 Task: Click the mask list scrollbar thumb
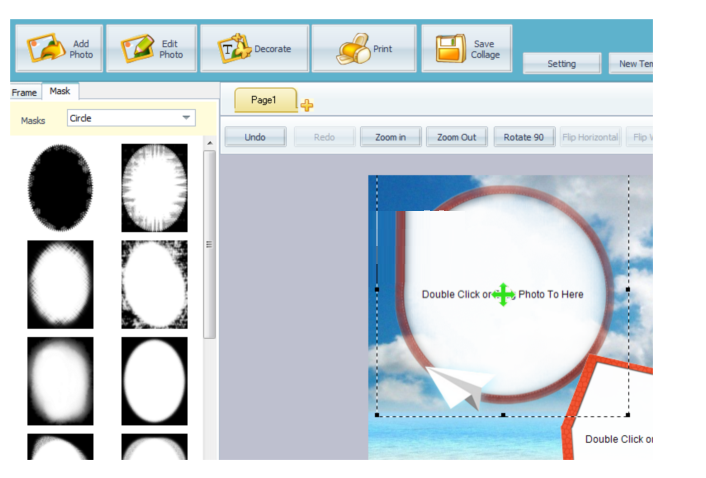tap(209, 244)
